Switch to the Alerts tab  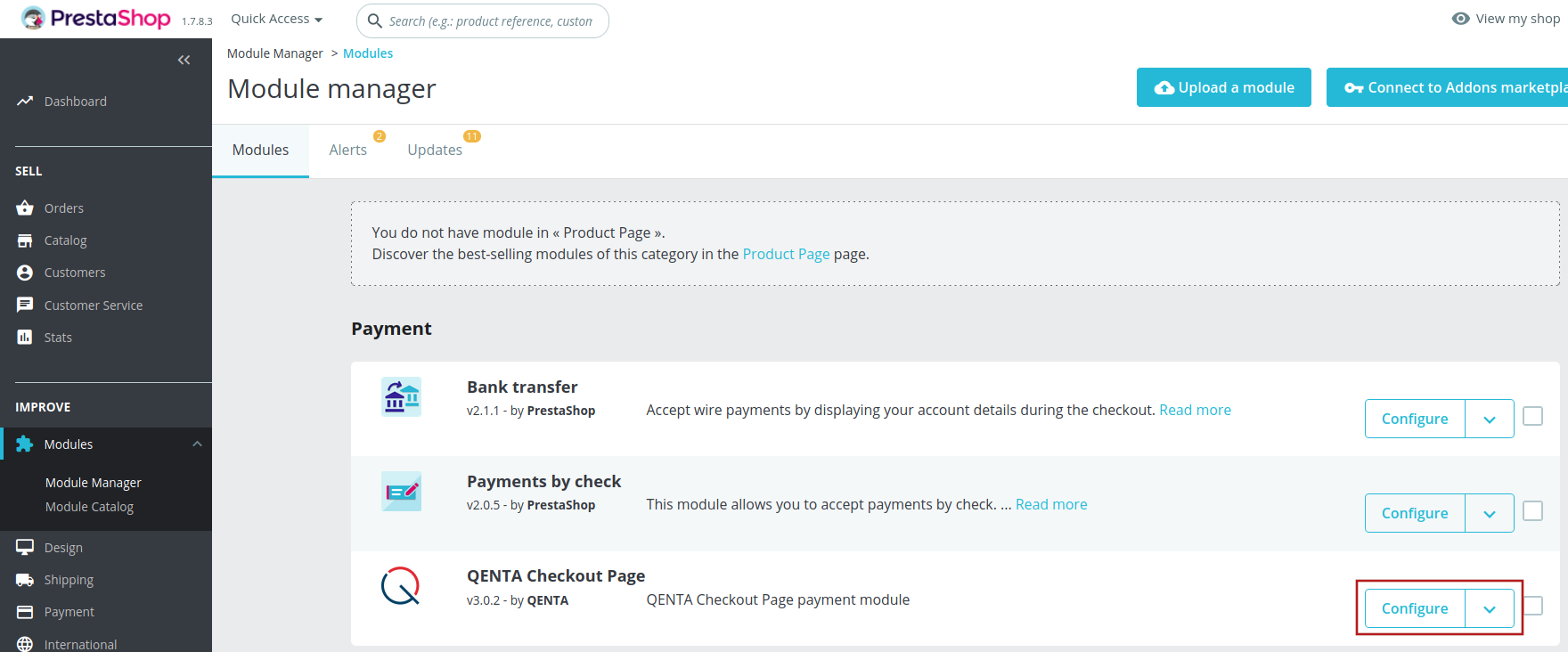[x=347, y=151]
